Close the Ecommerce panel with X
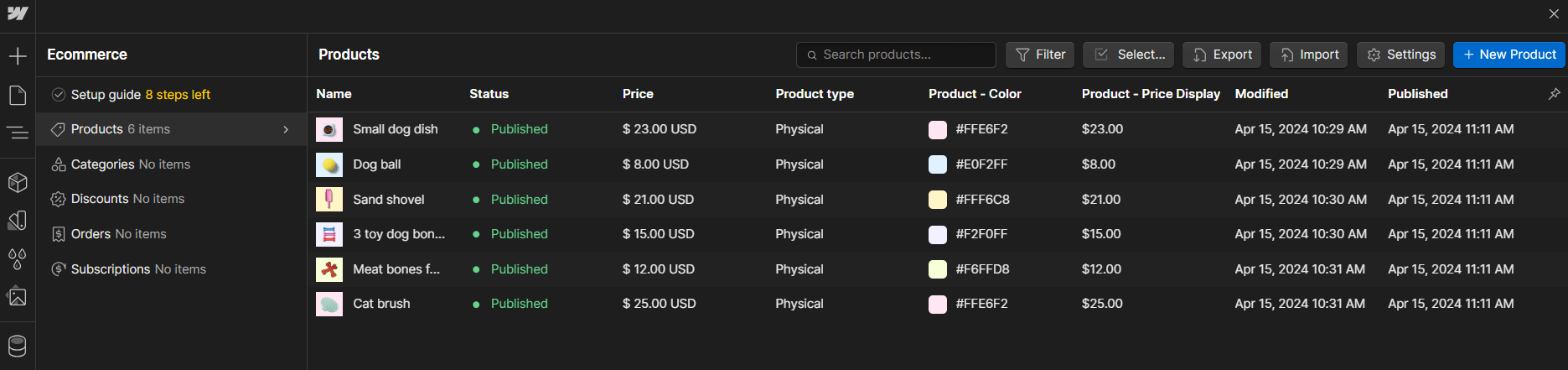Image resolution: width=1568 pixels, height=370 pixels. 1554,14
